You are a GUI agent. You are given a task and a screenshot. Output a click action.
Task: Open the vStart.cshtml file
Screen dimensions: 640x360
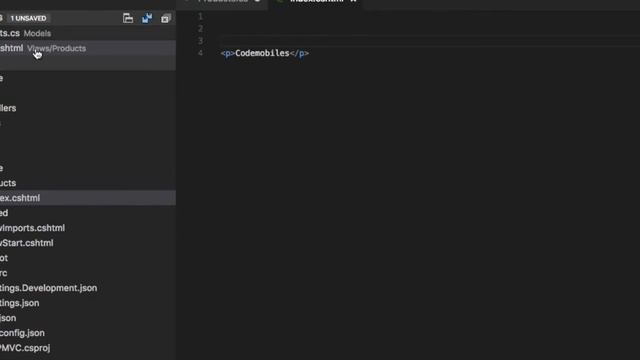point(27,243)
